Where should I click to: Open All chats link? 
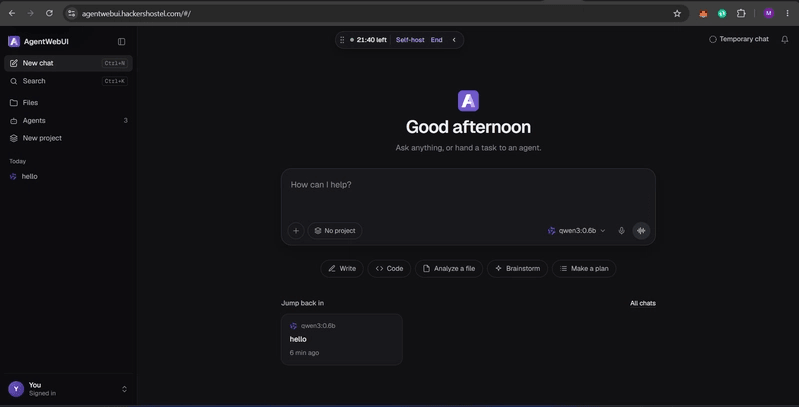(643, 303)
